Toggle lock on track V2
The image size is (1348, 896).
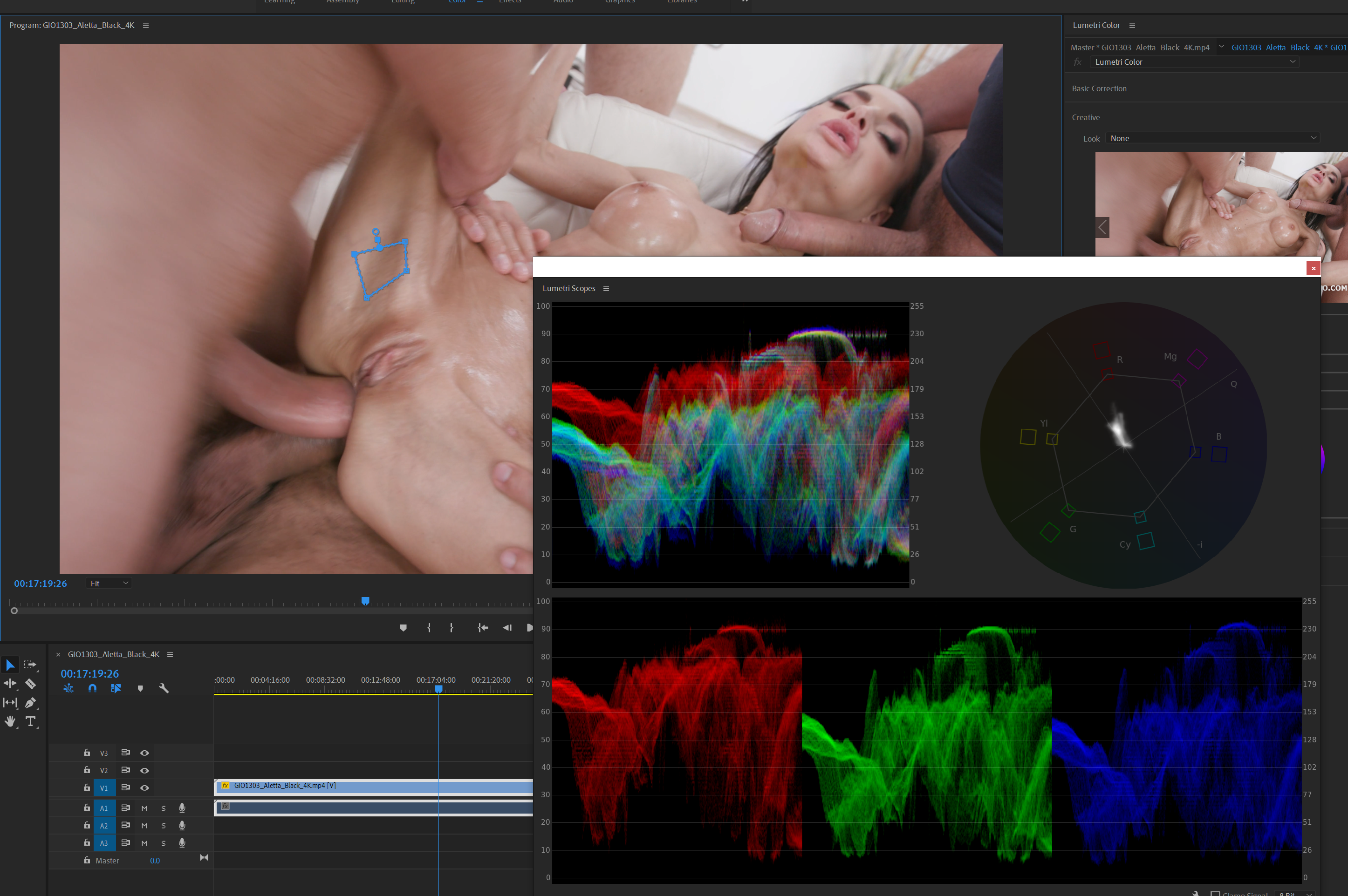(87, 770)
